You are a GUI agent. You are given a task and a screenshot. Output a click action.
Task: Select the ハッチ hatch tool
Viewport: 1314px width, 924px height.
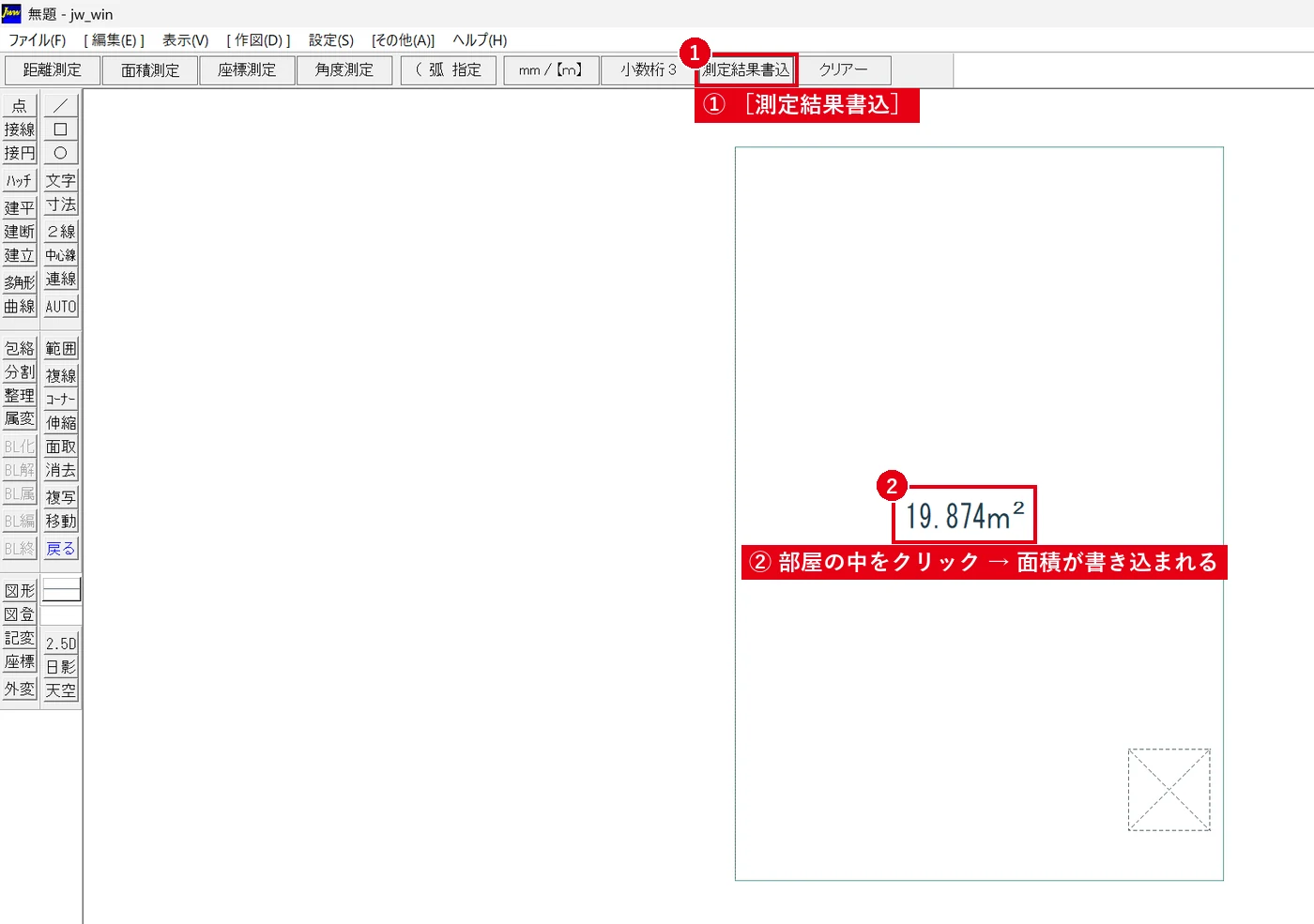(20, 180)
